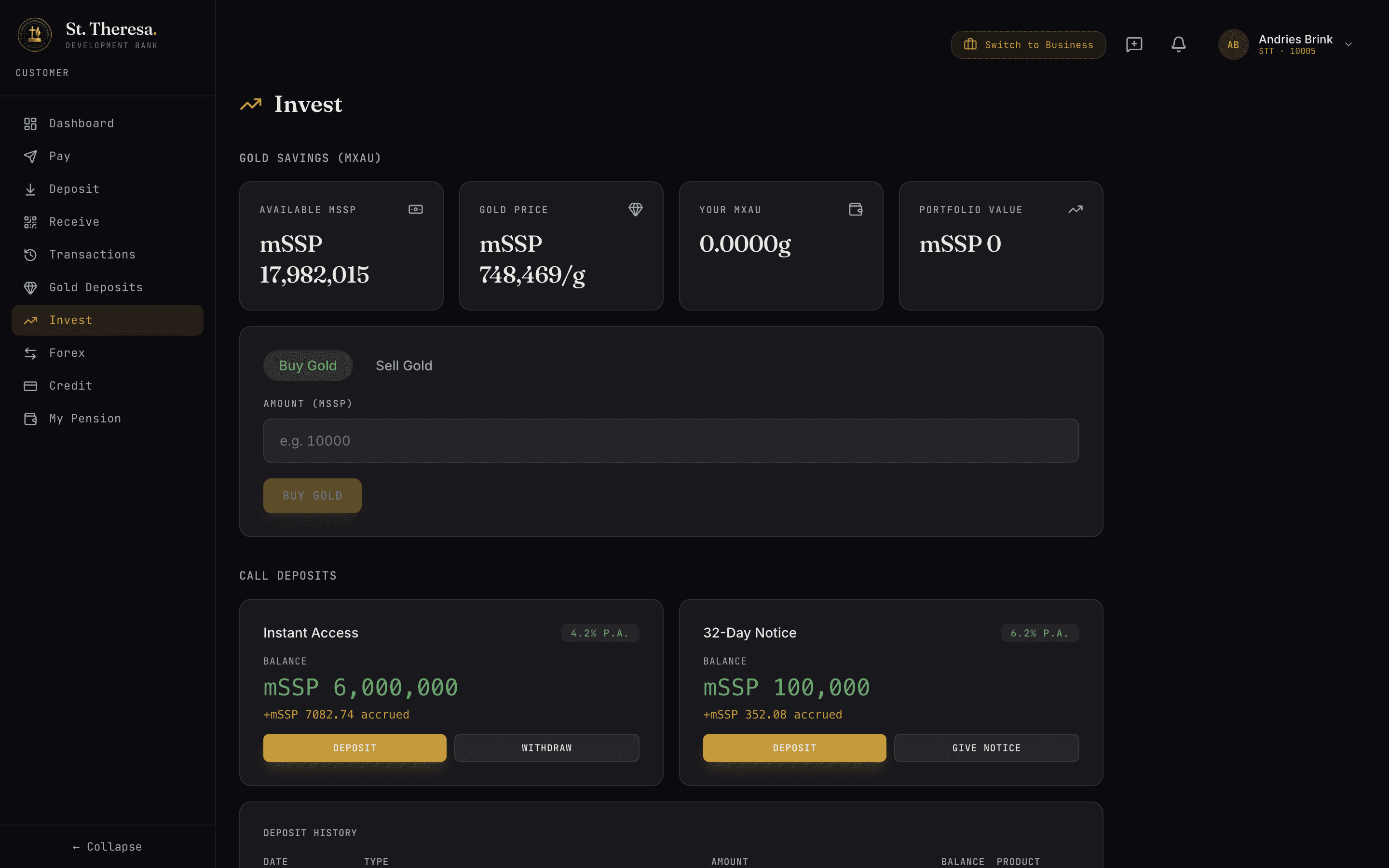Viewport: 1389px width, 868px height.
Task: Click wallet icon on Your MXAU card
Action: pos(856,210)
